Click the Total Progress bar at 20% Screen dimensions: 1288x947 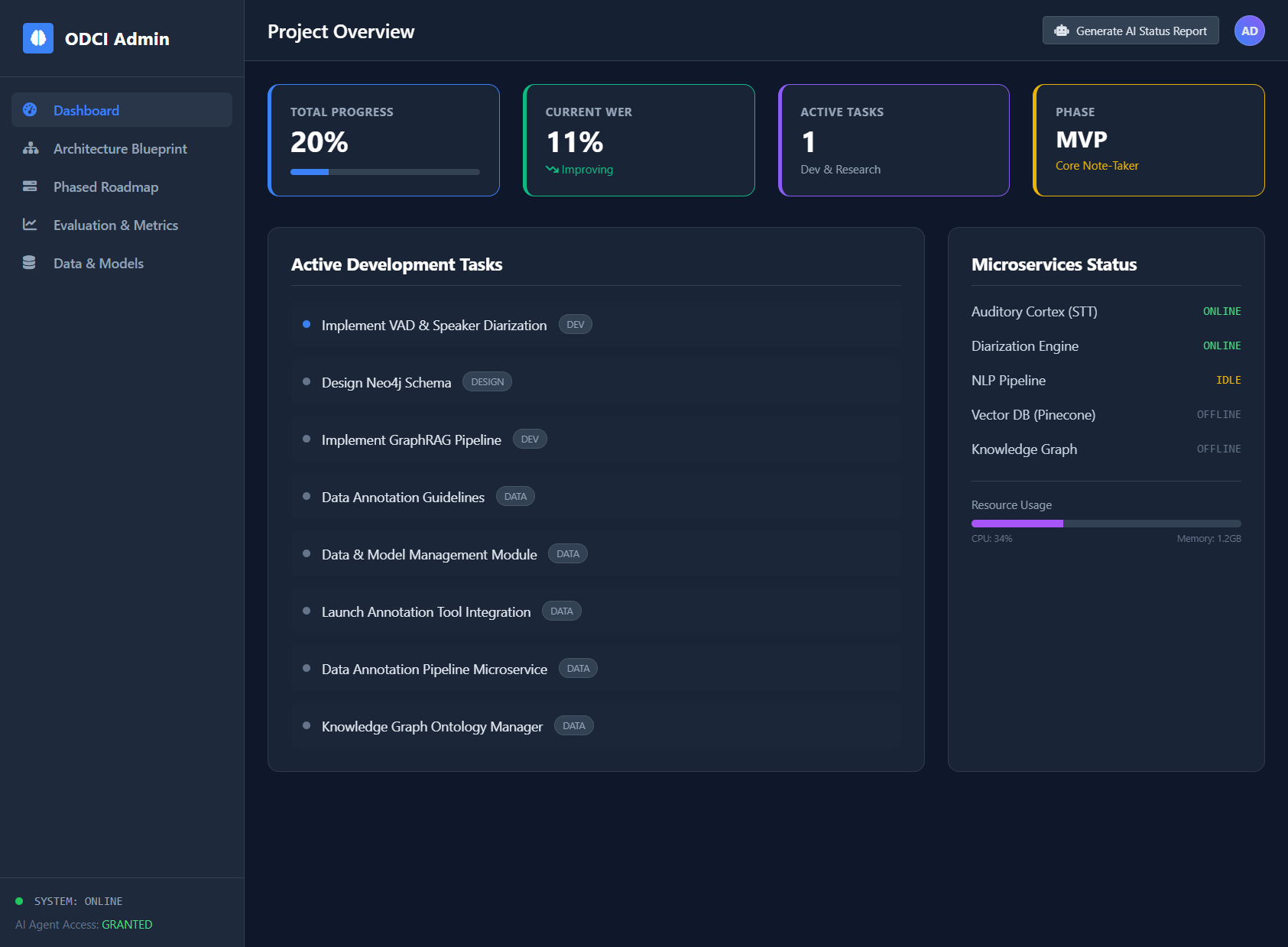pyautogui.click(x=384, y=171)
